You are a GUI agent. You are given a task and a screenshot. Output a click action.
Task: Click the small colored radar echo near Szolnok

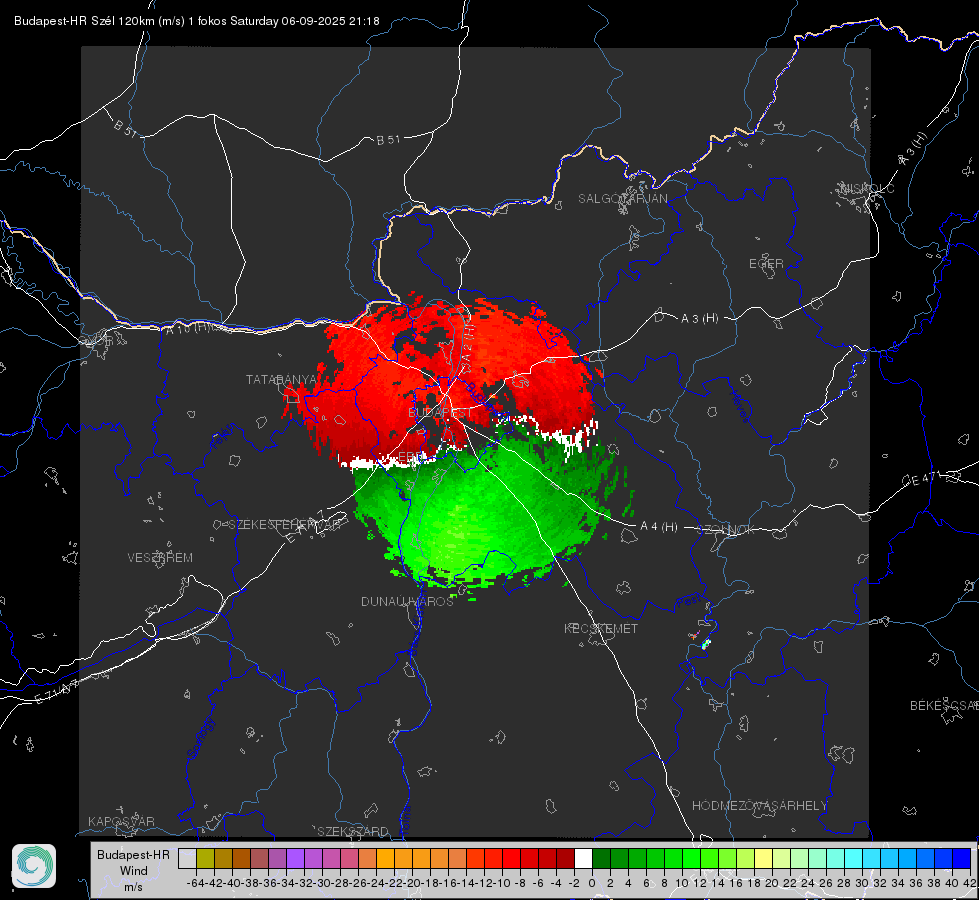point(706,644)
